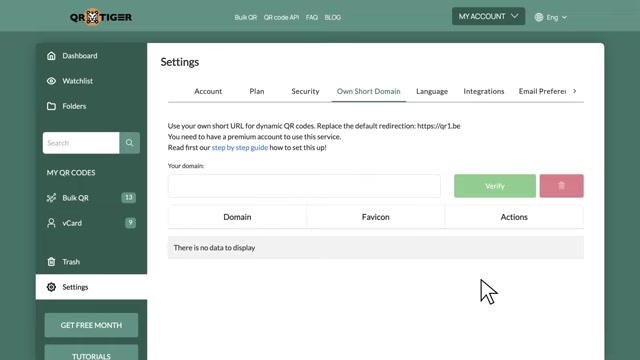Screen dimensions: 640x360
Task: Open Bulk QR in top navigation
Action: [x=246, y=17]
